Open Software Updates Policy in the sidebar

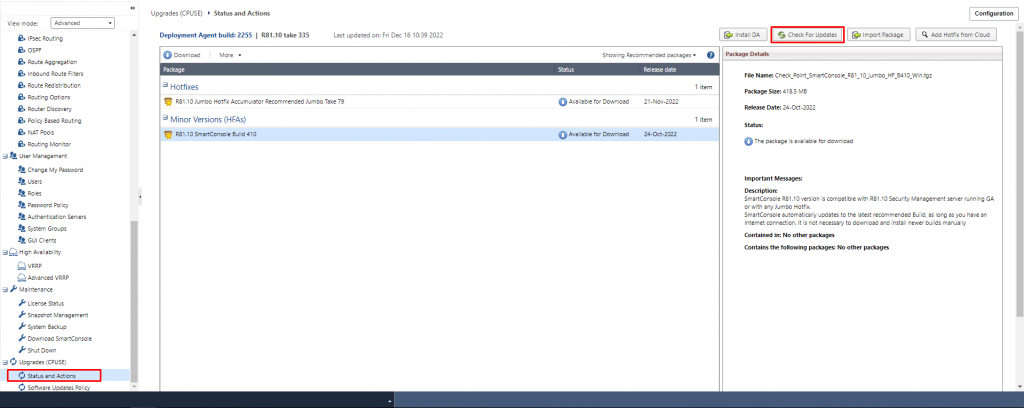coord(62,387)
